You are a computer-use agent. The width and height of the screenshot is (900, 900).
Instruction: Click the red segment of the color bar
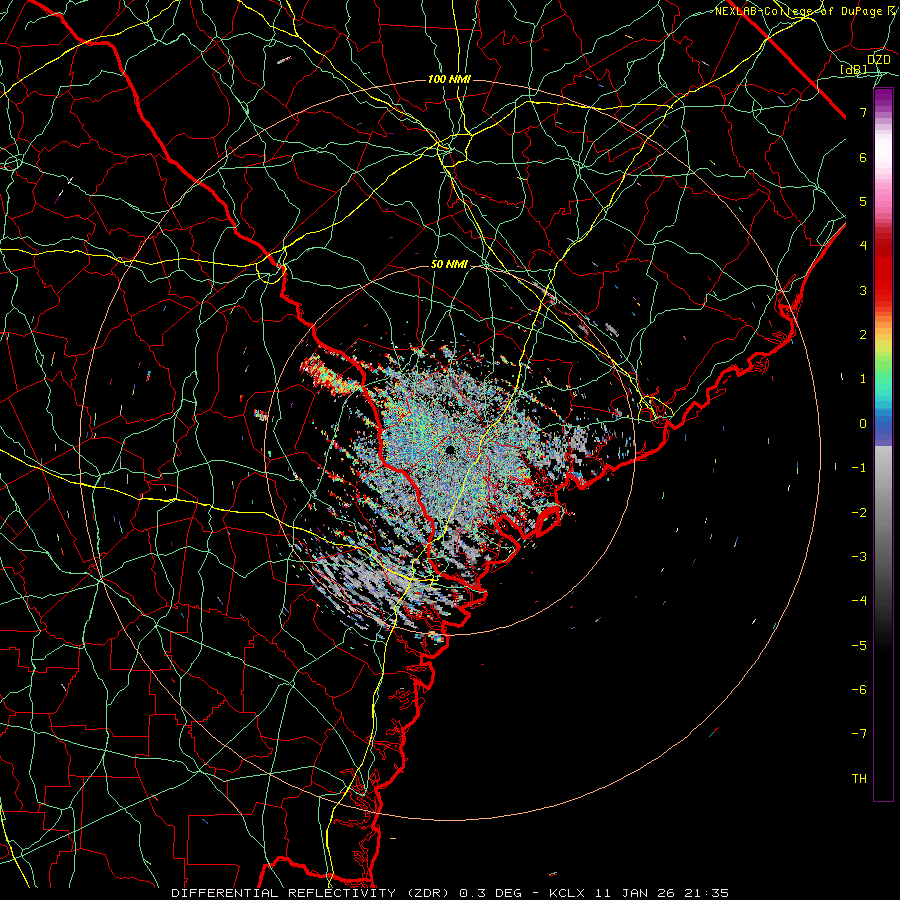point(883,270)
